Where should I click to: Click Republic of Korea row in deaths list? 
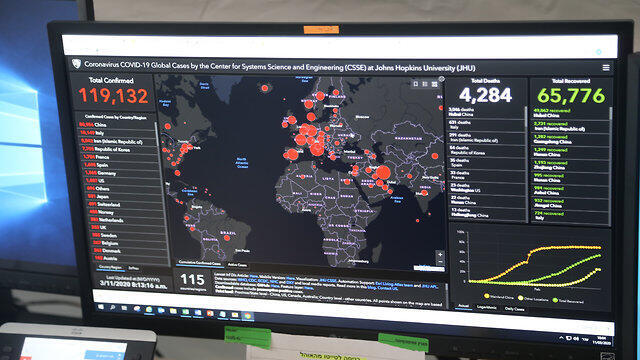click(x=487, y=150)
